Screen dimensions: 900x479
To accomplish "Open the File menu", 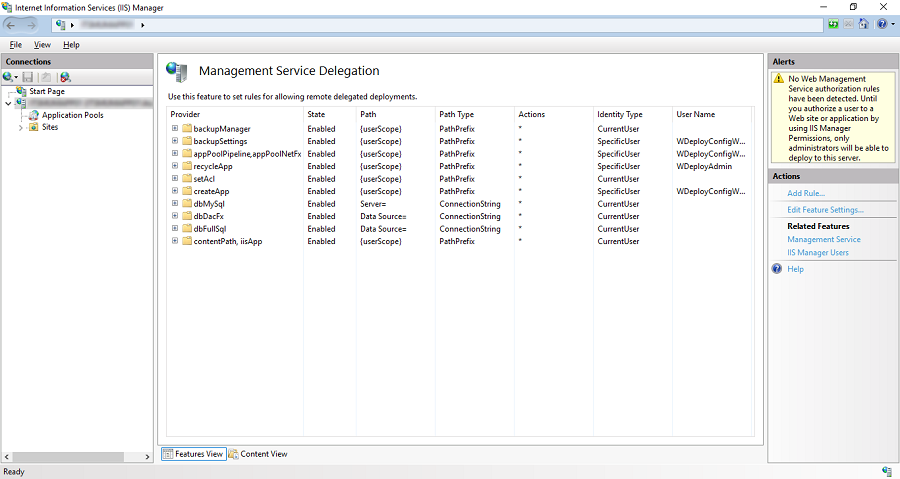I will [x=15, y=45].
